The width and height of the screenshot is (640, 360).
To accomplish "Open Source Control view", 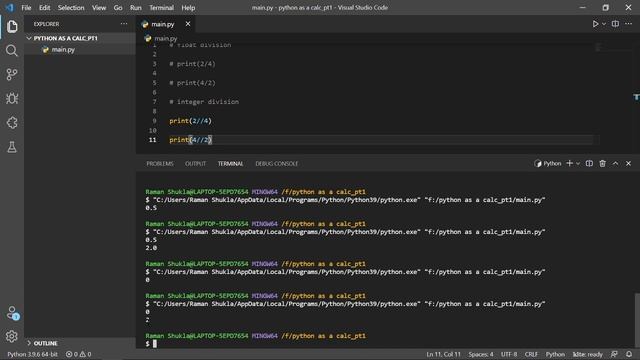I will coord(12,74).
